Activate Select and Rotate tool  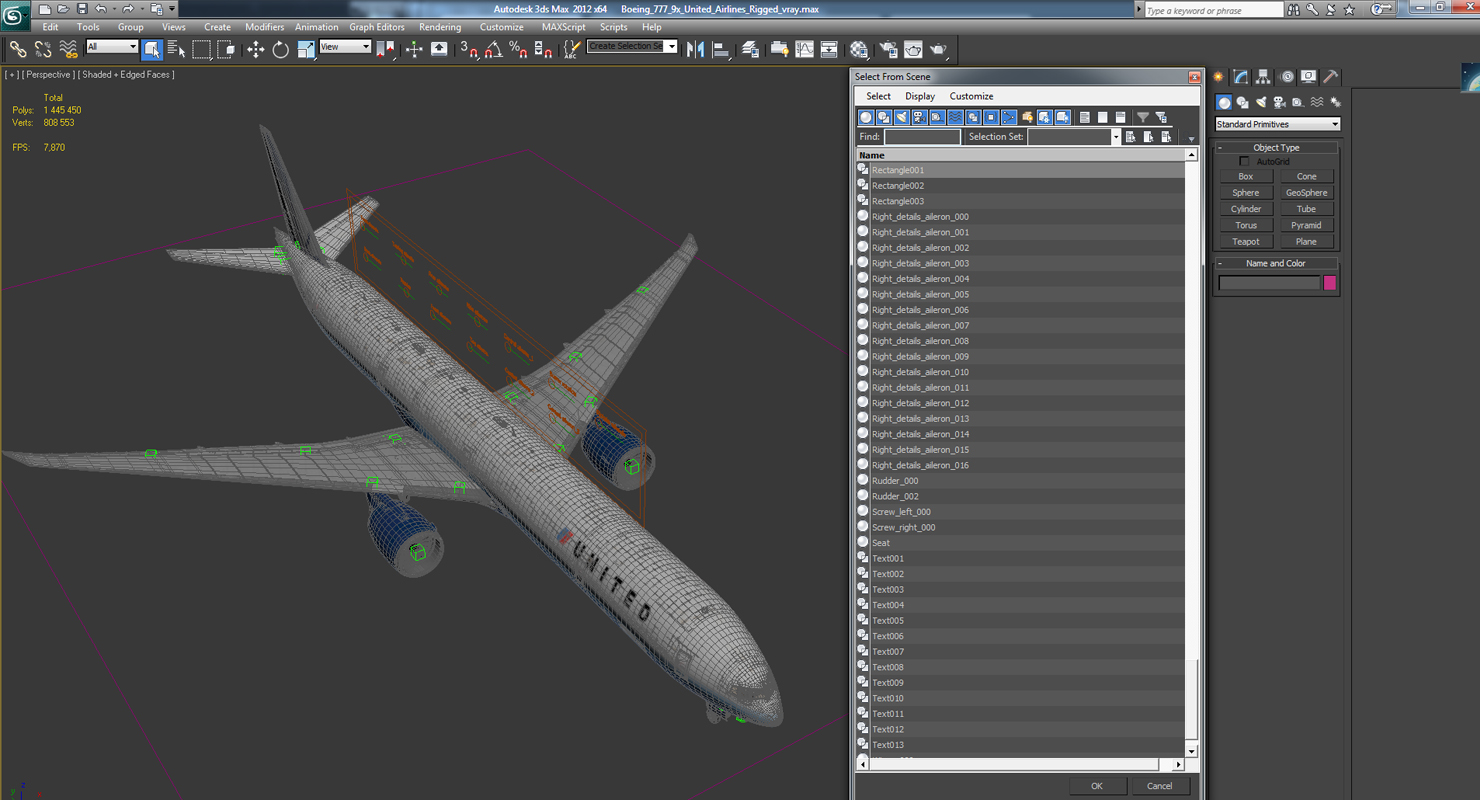[281, 49]
